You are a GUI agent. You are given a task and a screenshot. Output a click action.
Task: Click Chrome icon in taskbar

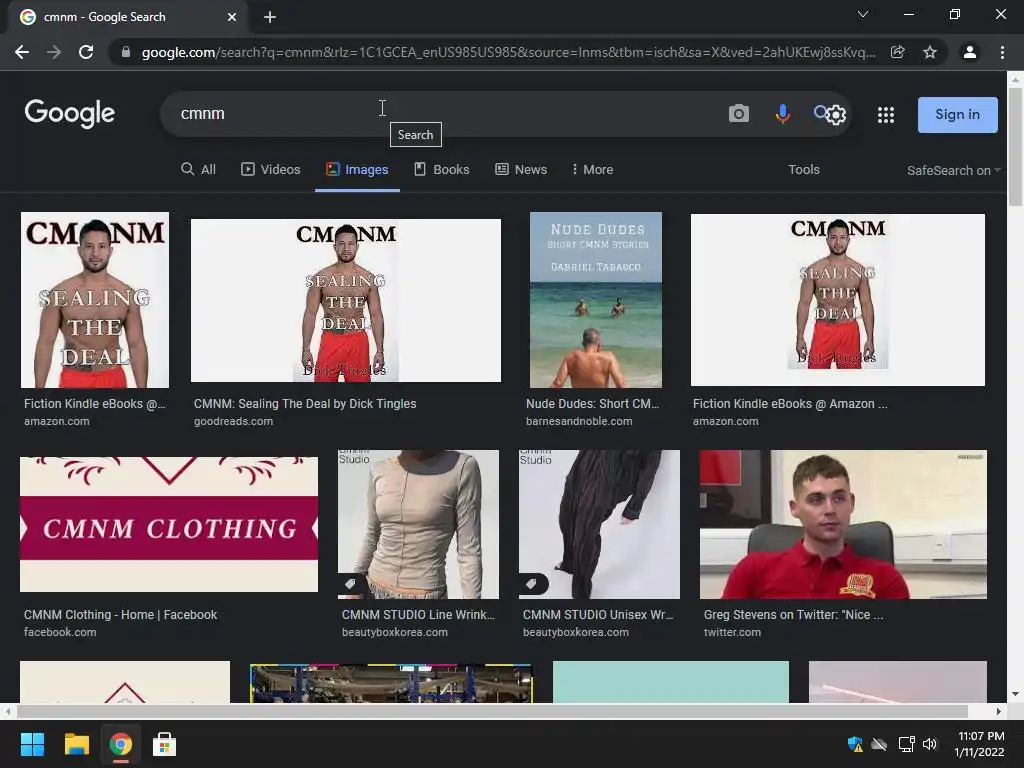121,744
